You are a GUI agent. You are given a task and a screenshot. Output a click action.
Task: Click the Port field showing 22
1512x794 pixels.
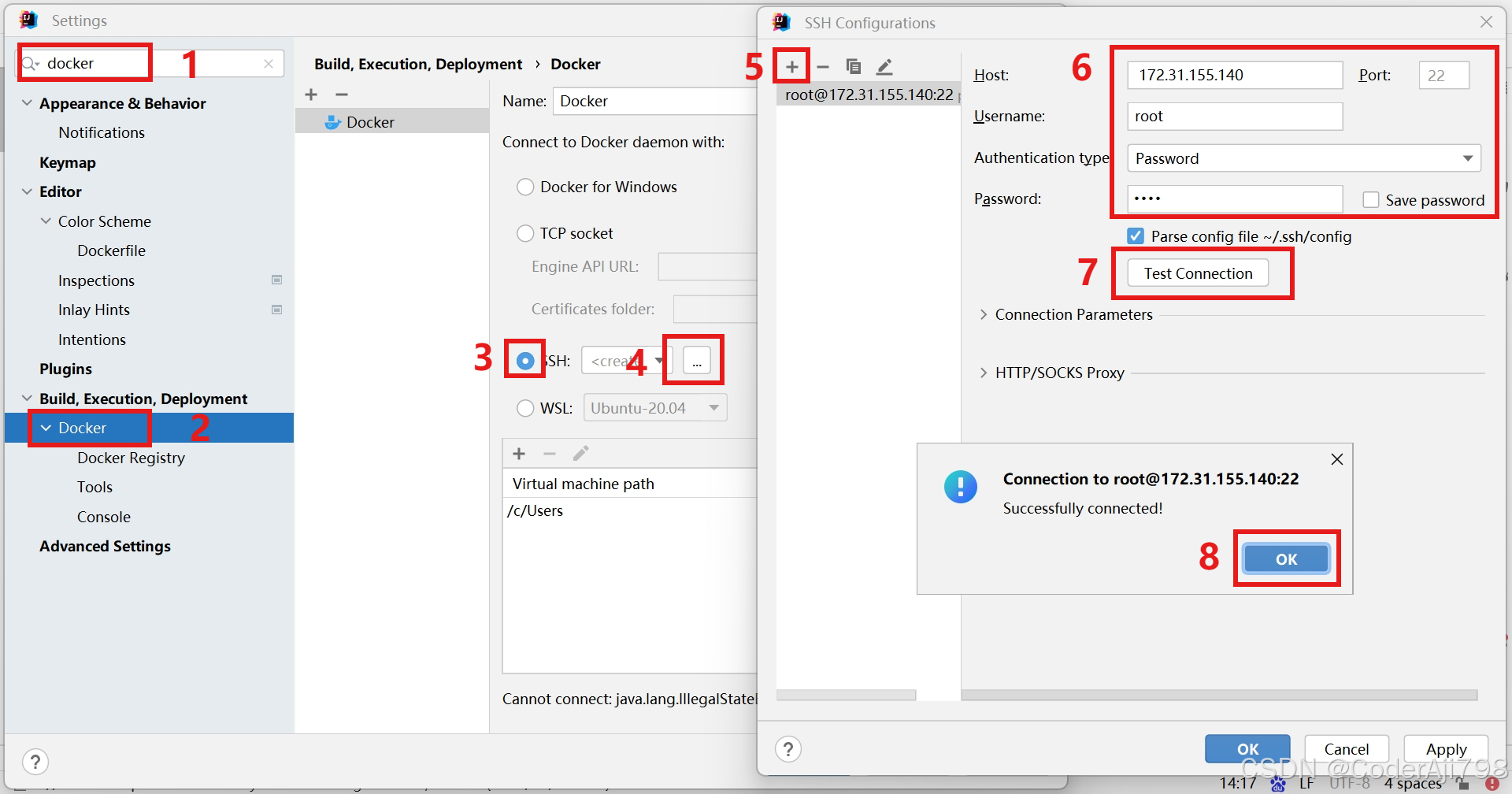[1444, 76]
